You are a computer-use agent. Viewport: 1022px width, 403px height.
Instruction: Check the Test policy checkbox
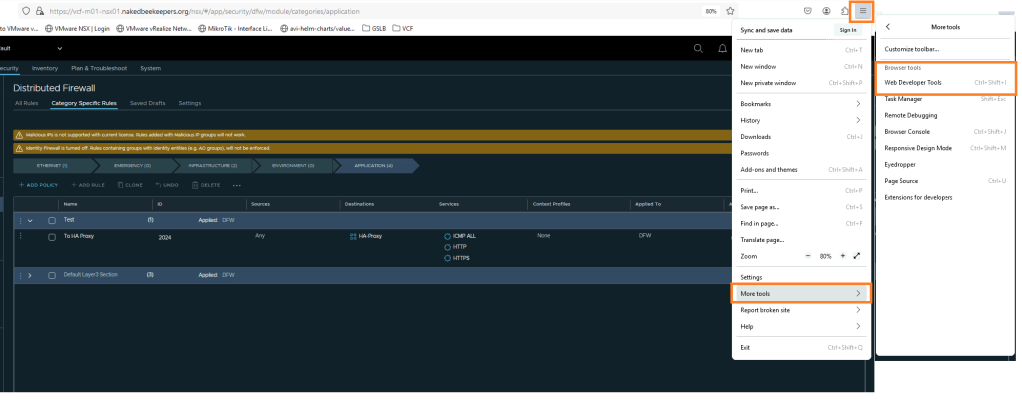click(52, 219)
